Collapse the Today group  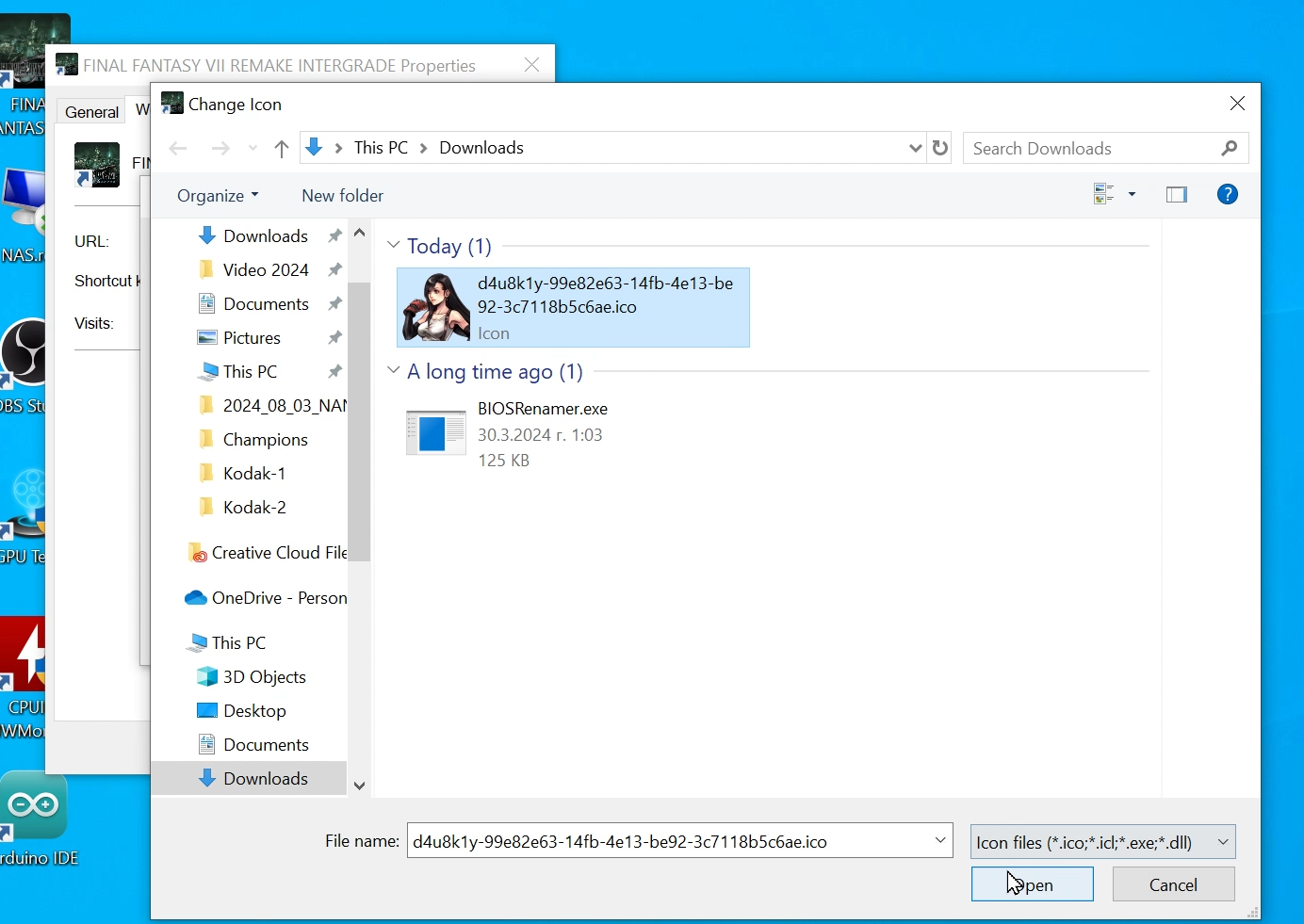point(394,245)
